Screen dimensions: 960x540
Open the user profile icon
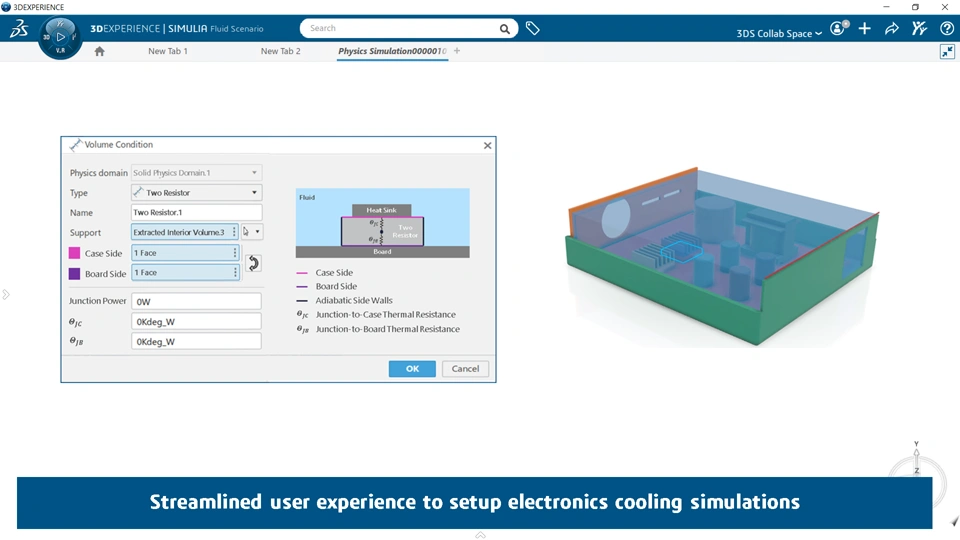tap(839, 28)
